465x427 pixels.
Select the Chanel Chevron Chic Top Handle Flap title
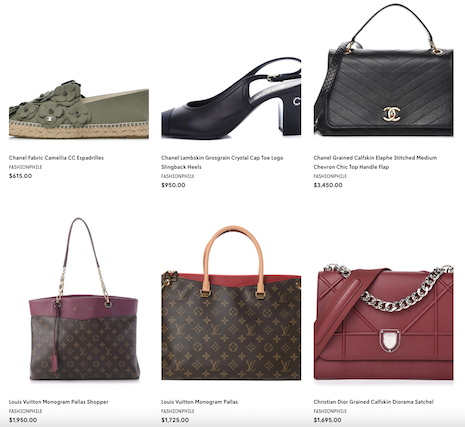pos(375,162)
